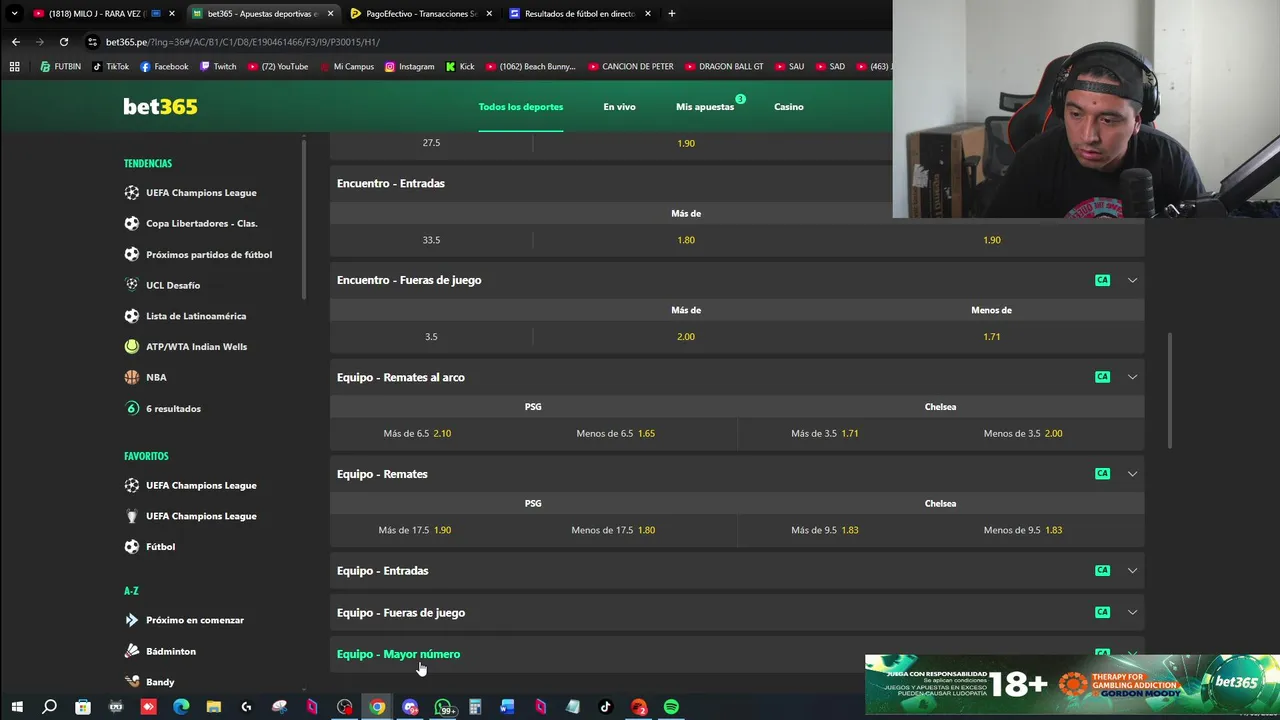Collapse Equipo - Remates al arco chevron
Viewport: 1280px width, 720px height.
[x=1132, y=377]
